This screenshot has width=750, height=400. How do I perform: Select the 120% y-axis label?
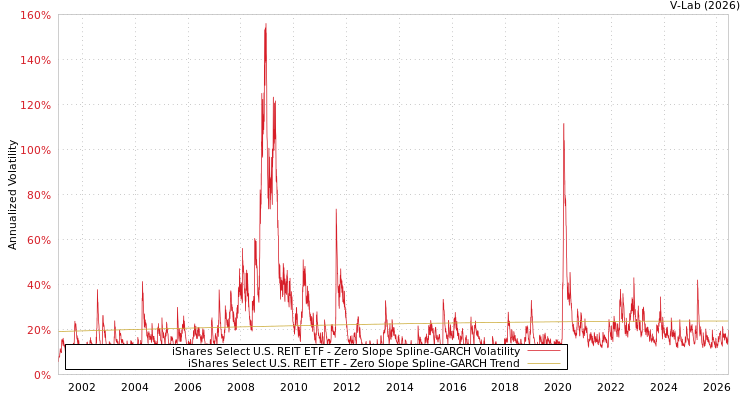[35, 105]
